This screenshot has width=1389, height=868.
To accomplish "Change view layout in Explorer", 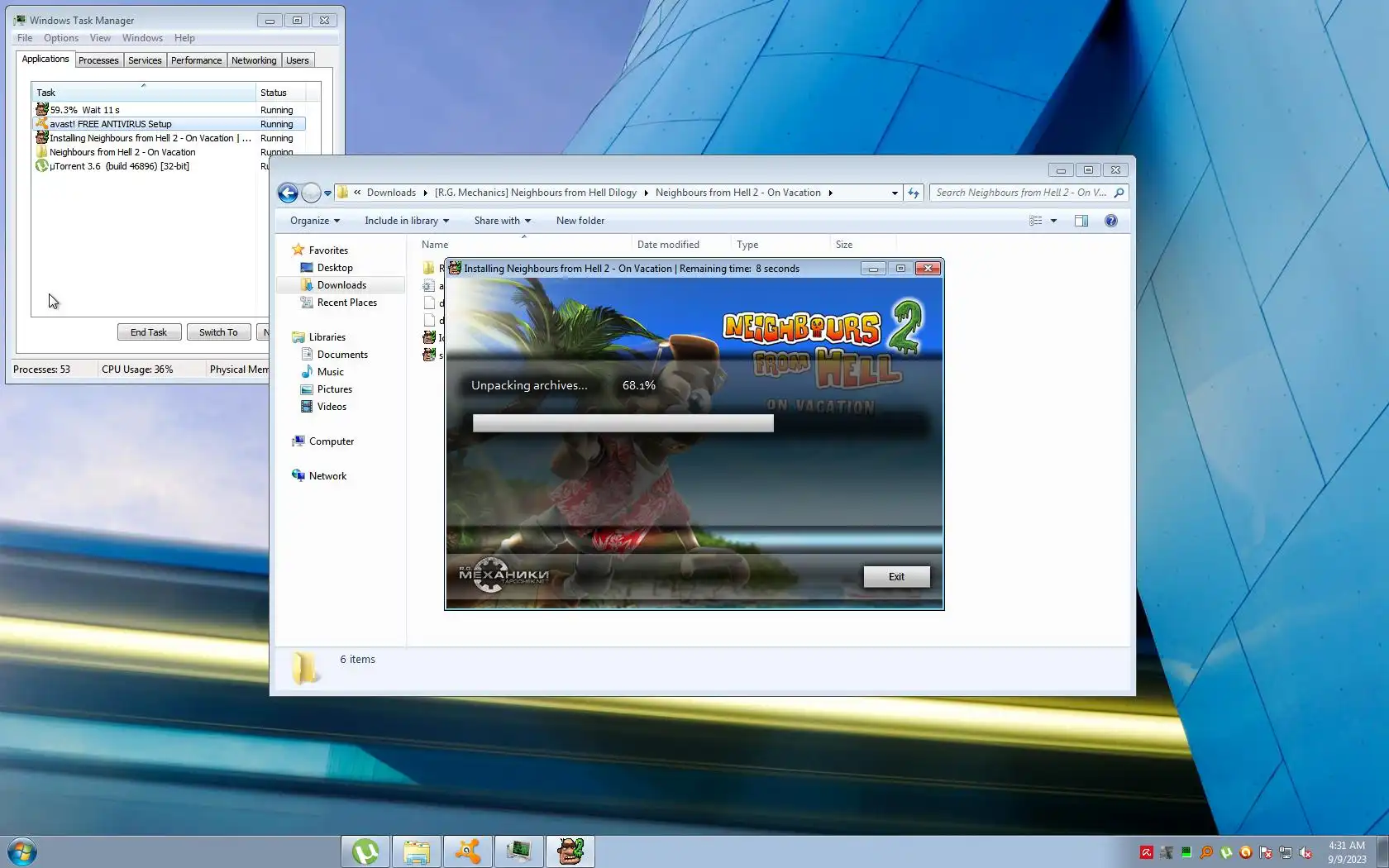I will [1036, 221].
